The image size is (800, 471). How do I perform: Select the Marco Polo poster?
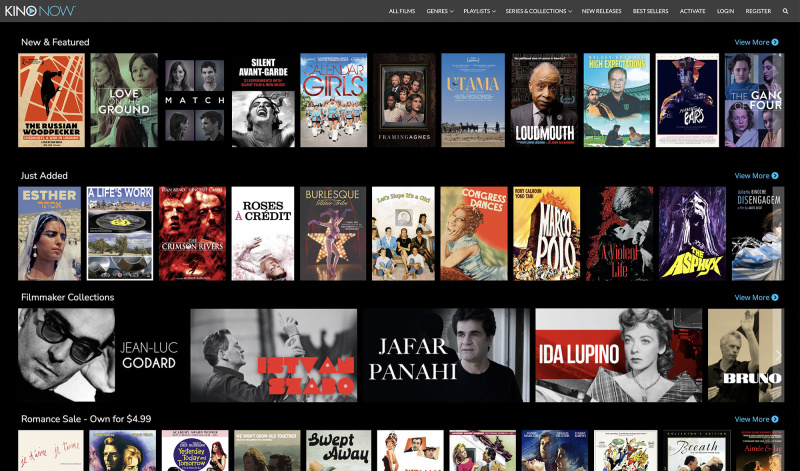coord(546,233)
